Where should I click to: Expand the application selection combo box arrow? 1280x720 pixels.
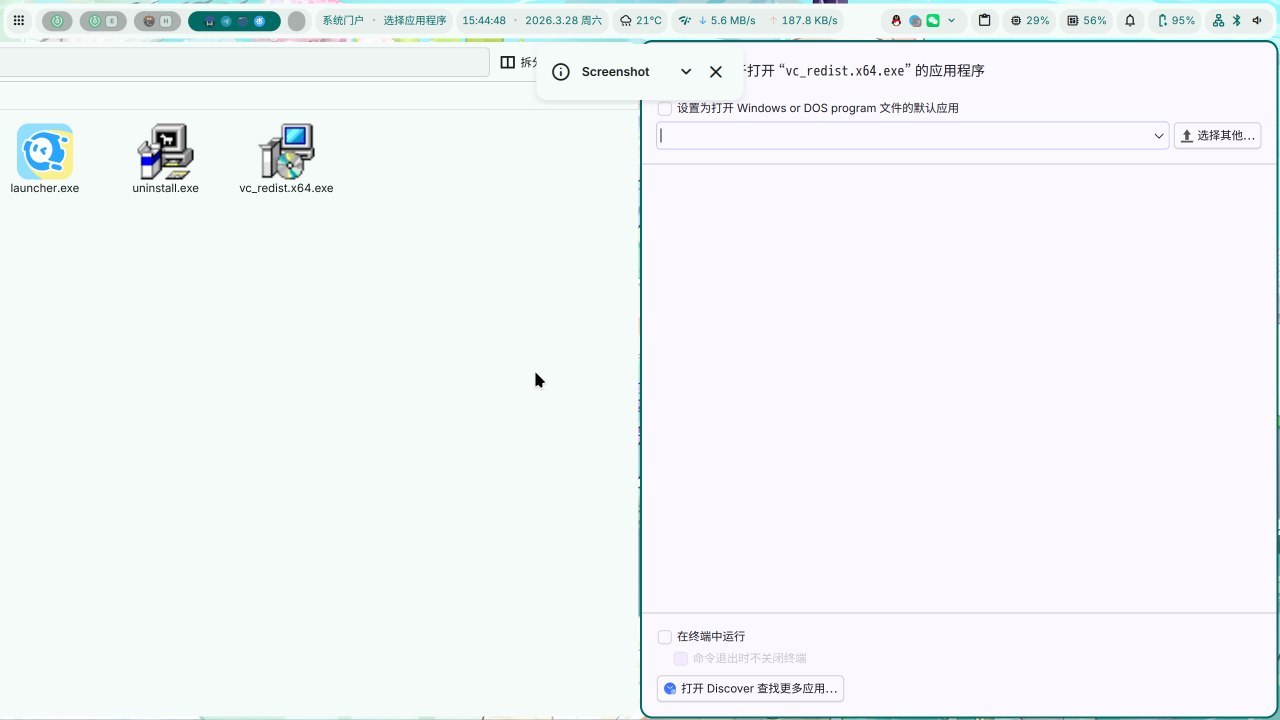tap(1159, 136)
